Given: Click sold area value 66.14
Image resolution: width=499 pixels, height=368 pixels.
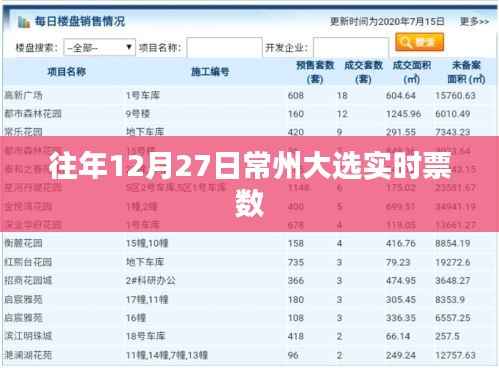Looking at the screenshot, I should coord(398,336).
